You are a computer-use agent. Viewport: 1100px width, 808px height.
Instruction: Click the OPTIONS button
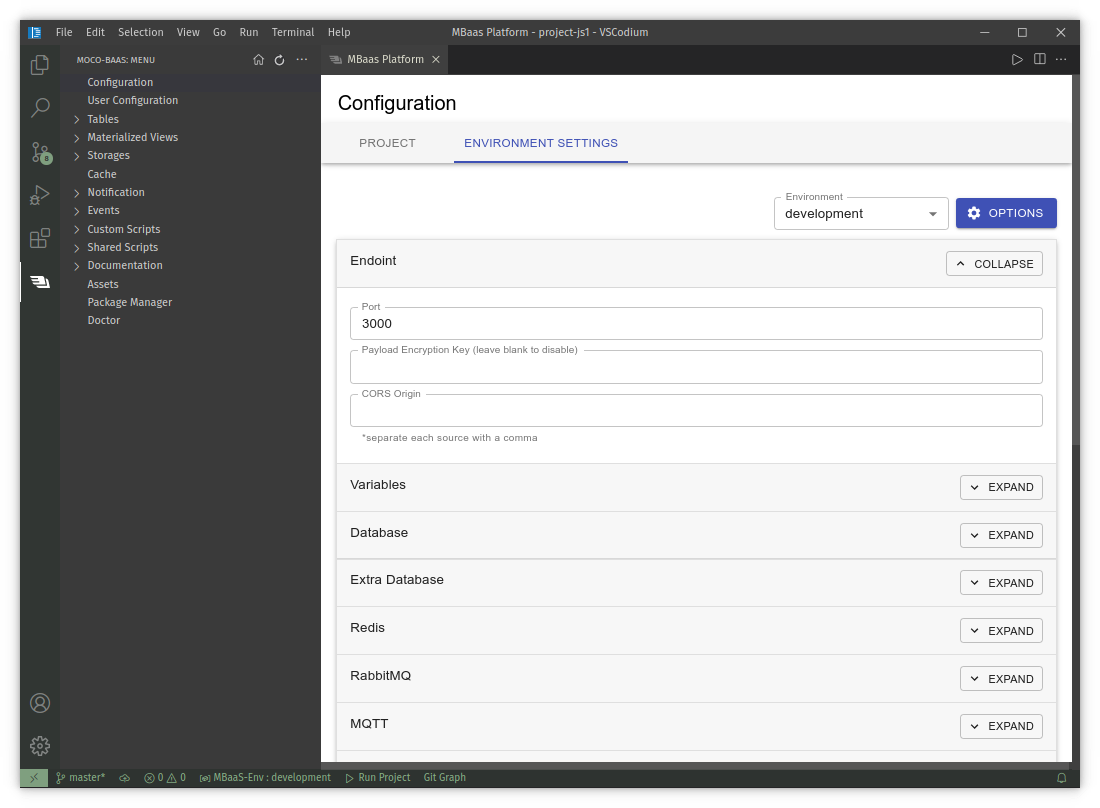coord(1005,213)
